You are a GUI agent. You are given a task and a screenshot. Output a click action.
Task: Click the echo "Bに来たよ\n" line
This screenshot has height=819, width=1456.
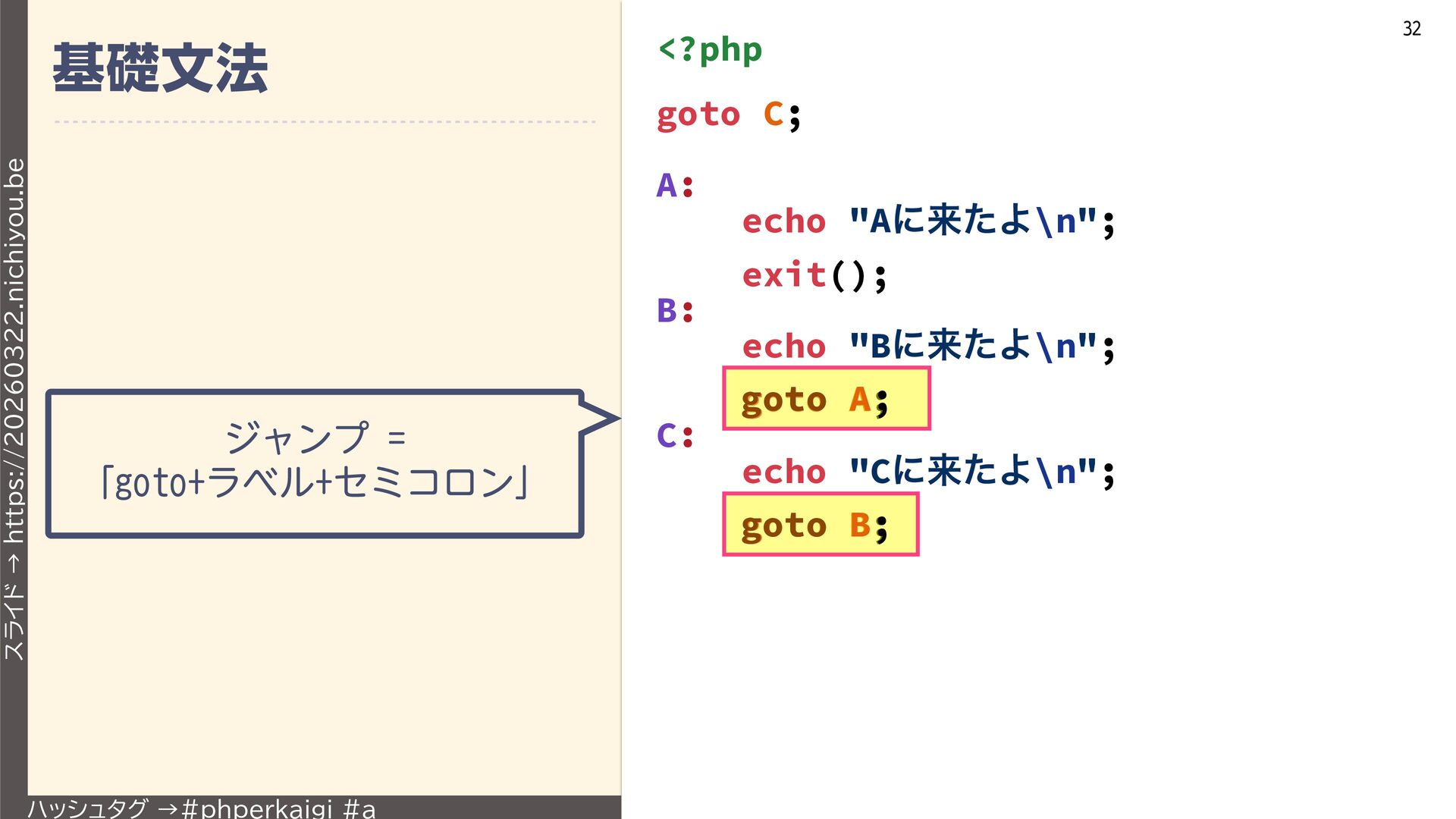[928, 347]
